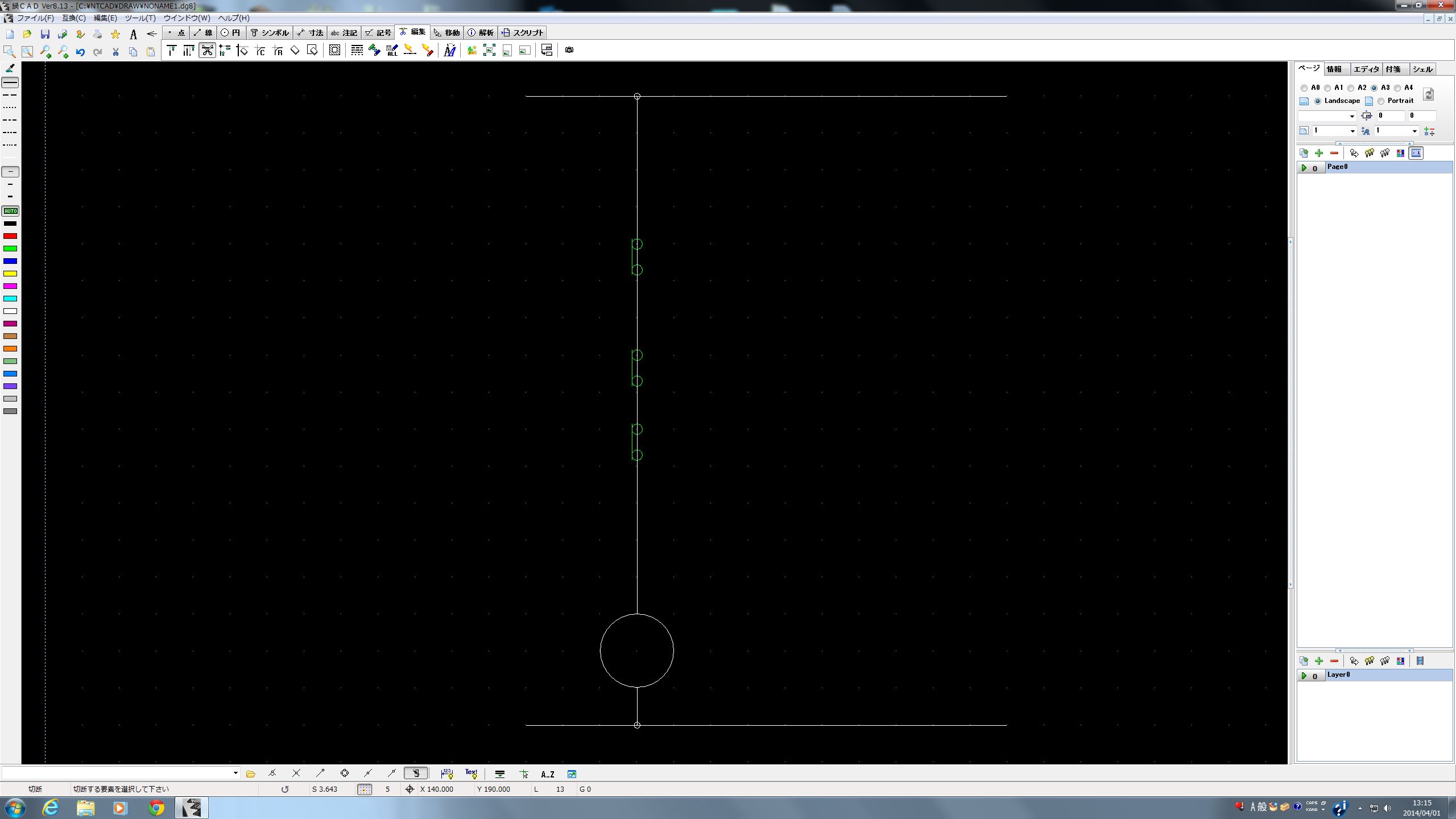The height and width of the screenshot is (819, 1456).
Task: Select the solid line style at top
Action: pos(10,83)
